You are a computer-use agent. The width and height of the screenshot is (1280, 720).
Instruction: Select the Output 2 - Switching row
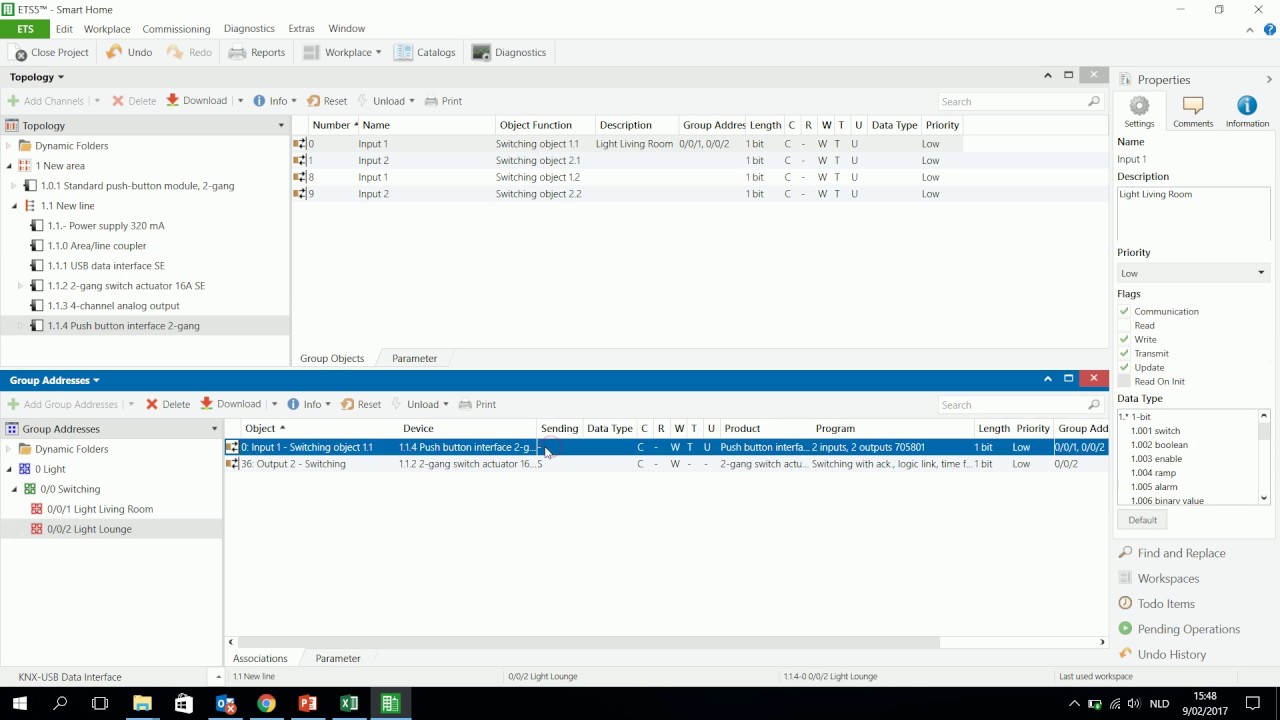667,464
